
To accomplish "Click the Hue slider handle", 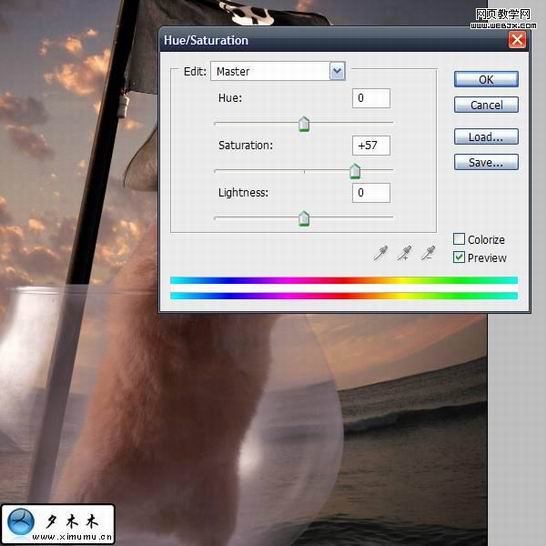I will [304, 124].
